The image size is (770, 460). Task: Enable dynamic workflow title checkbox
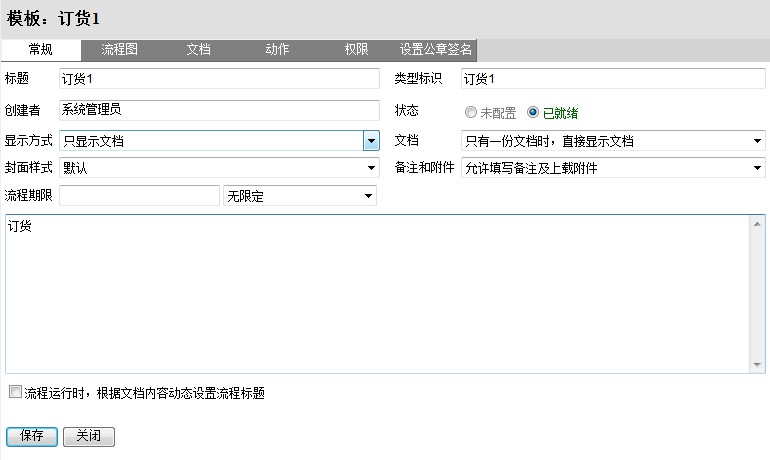pos(14,393)
